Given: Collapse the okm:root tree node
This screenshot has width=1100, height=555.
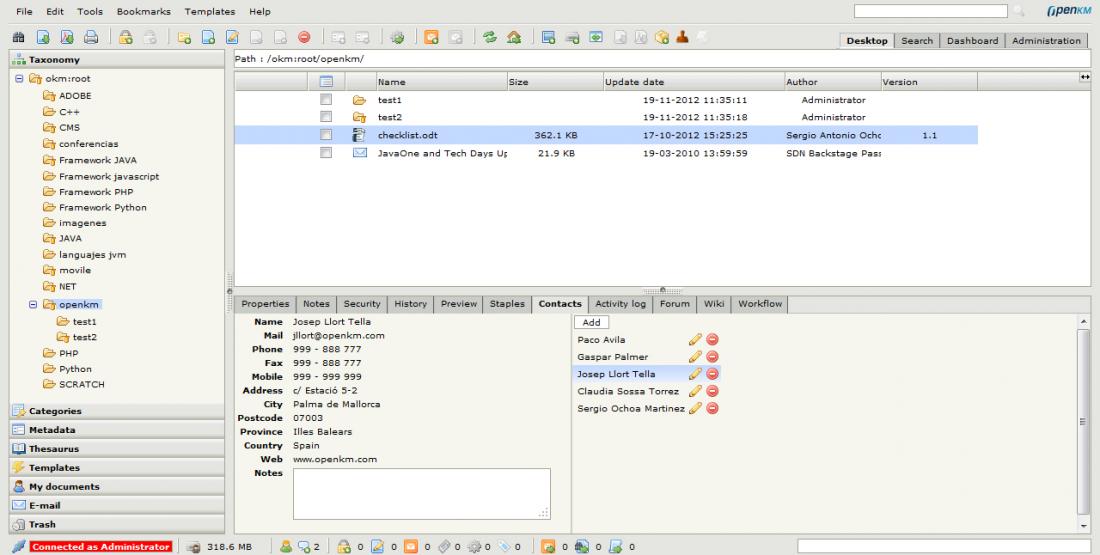Looking at the screenshot, I should click(x=20, y=79).
